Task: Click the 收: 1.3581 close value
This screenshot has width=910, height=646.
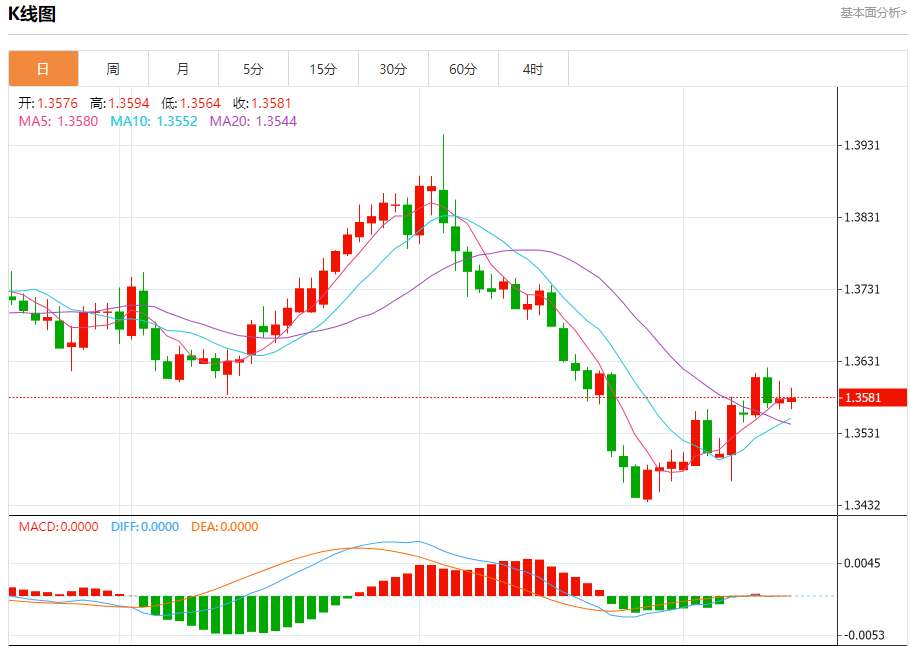Action: [262, 103]
